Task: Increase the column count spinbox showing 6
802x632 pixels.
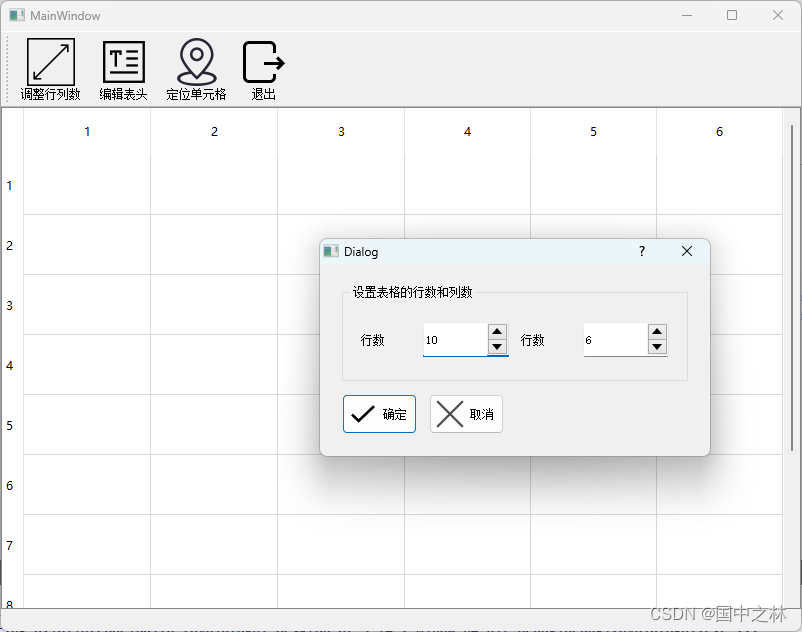Action: coord(657,331)
